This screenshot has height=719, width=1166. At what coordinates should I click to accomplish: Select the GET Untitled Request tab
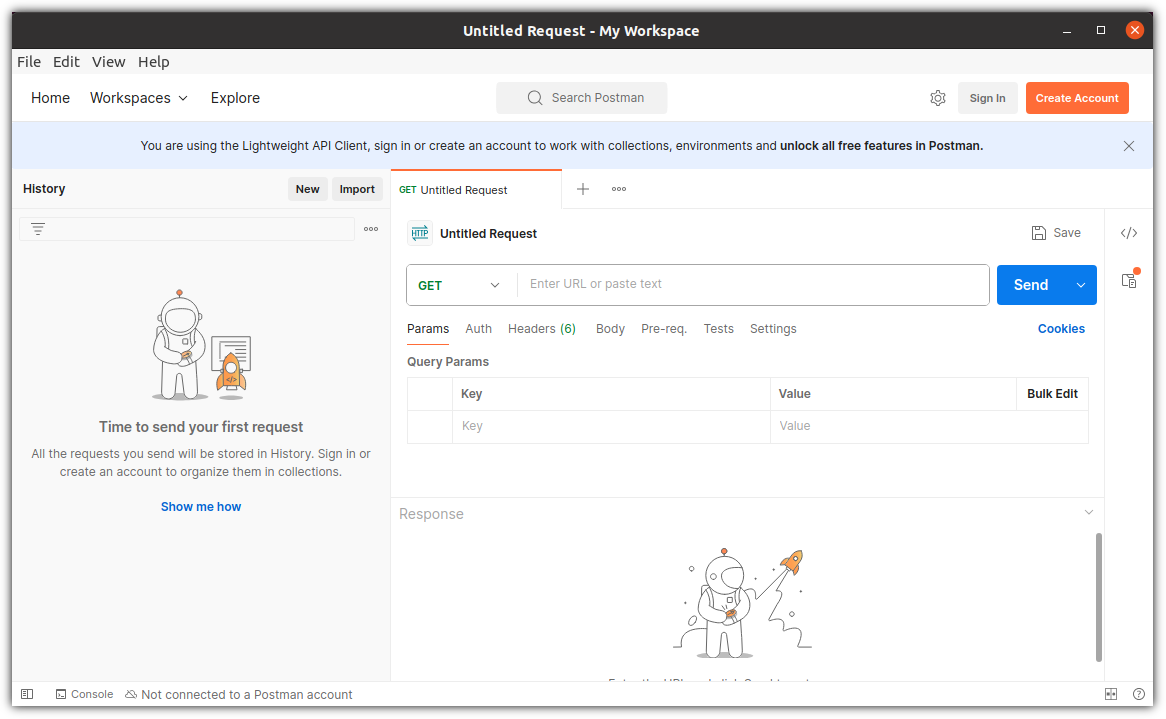tap(476, 190)
